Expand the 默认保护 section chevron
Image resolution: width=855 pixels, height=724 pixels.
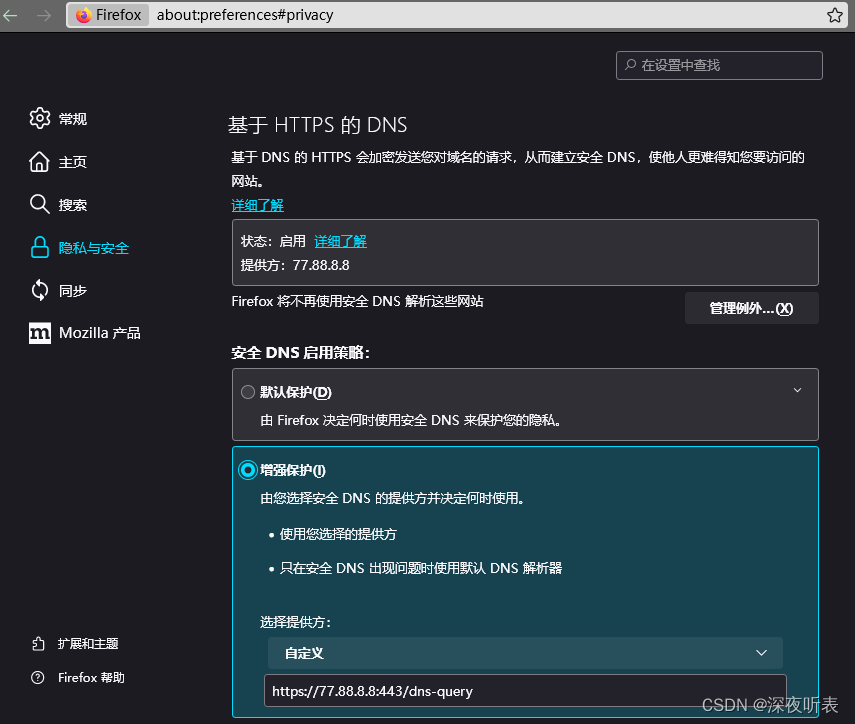click(x=797, y=390)
